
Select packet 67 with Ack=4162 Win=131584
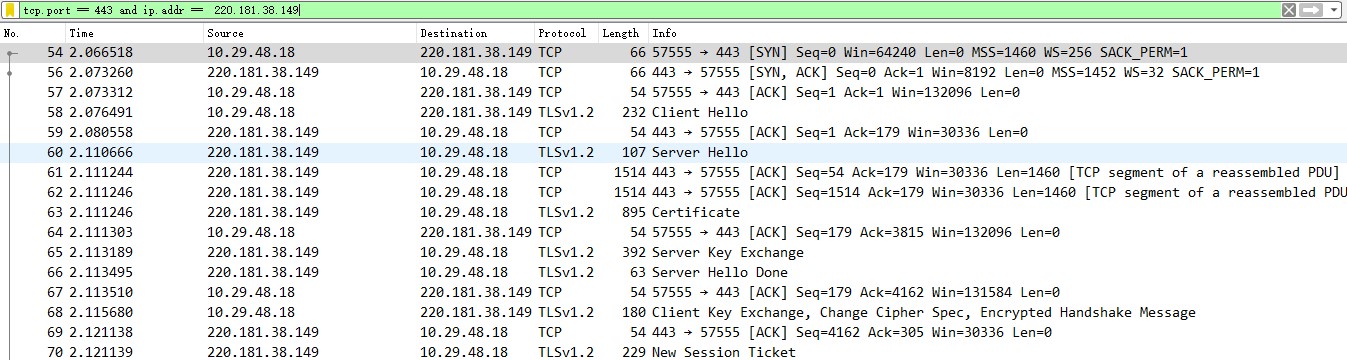coord(673,292)
